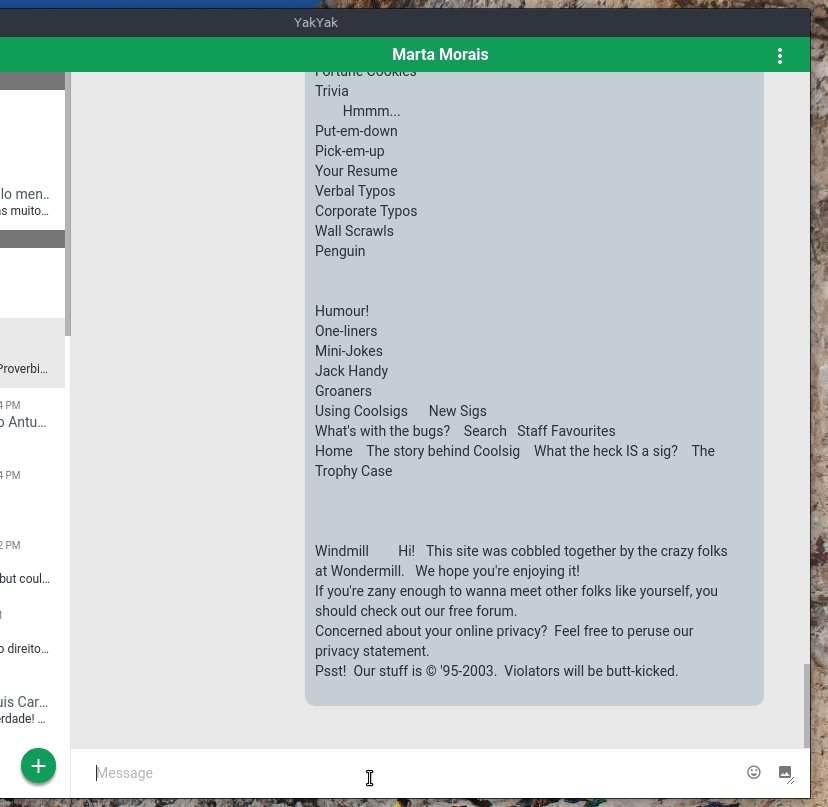Click 'Humour!' in the message
828x807 pixels.
pyautogui.click(x=342, y=311)
